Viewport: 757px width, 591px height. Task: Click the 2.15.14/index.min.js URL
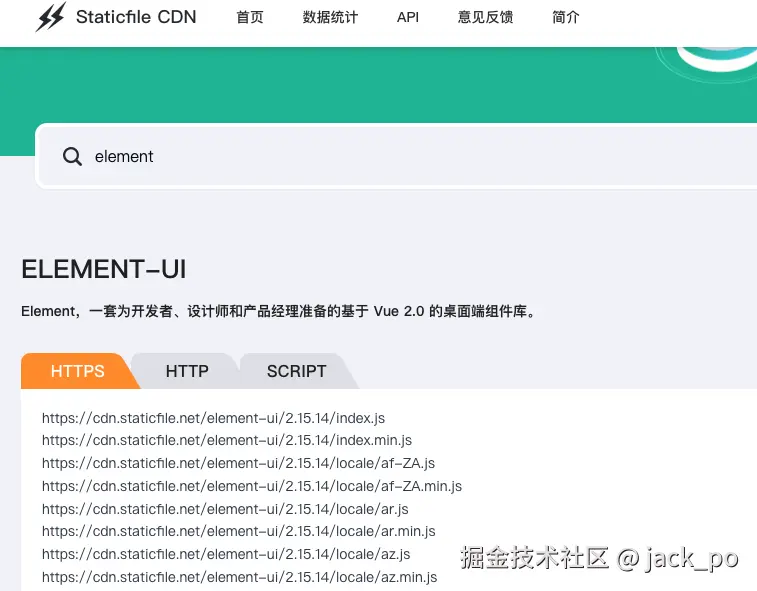[x=227, y=440]
